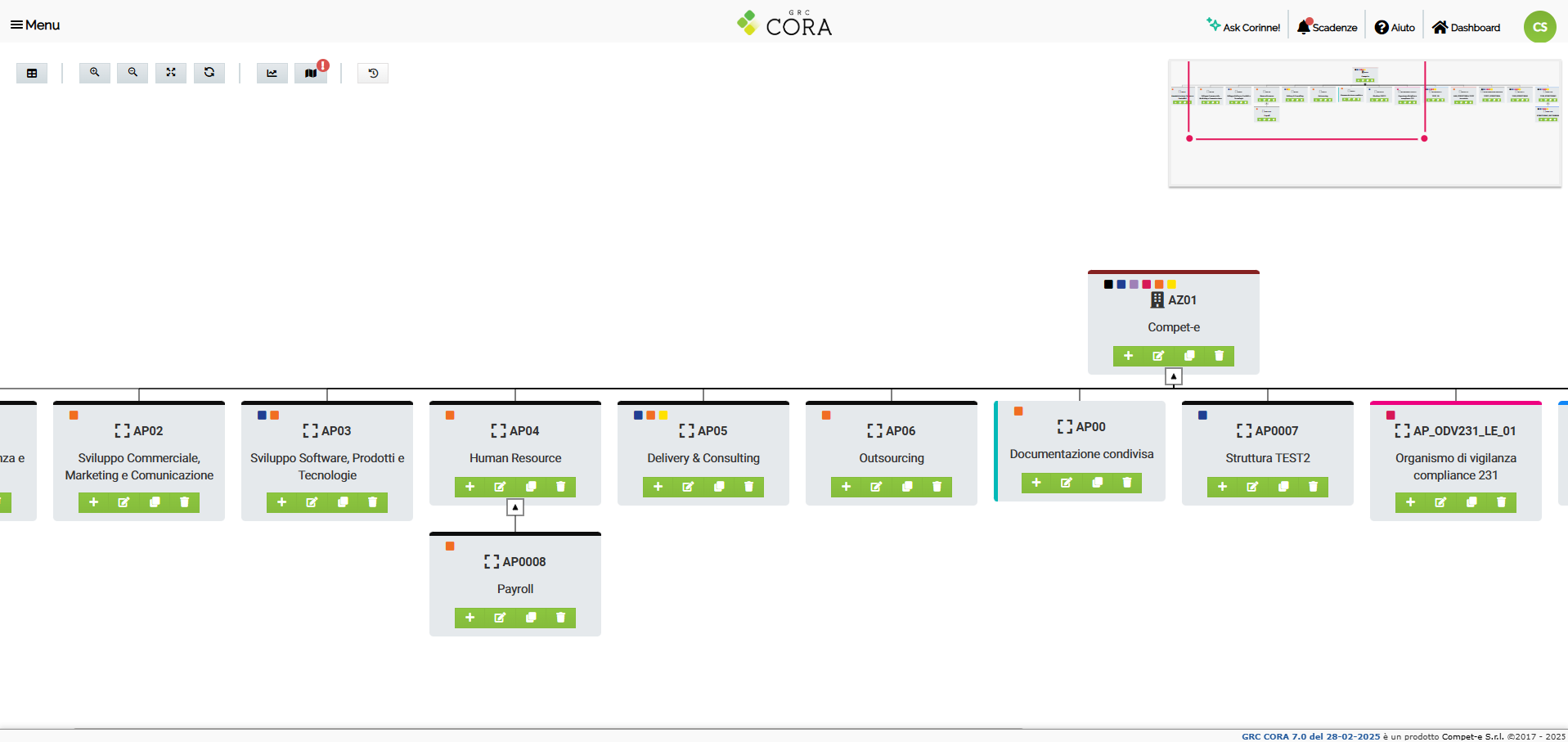Open the history/undo tool

coord(372,73)
